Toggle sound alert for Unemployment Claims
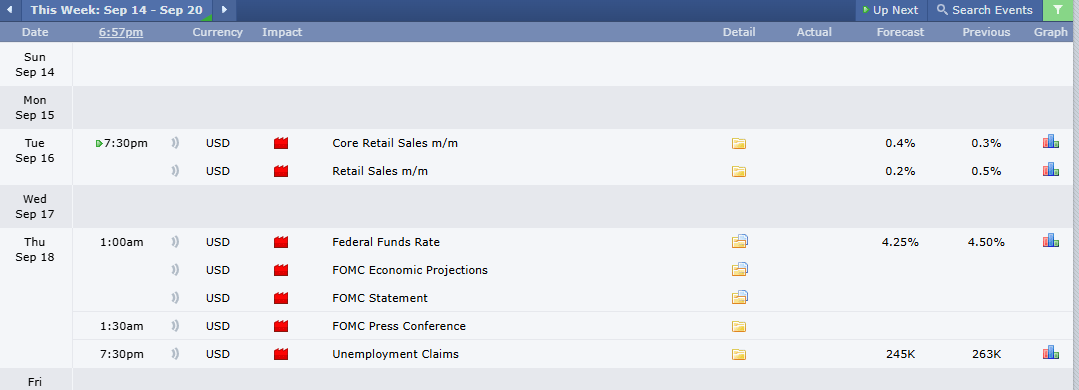 [x=175, y=354]
